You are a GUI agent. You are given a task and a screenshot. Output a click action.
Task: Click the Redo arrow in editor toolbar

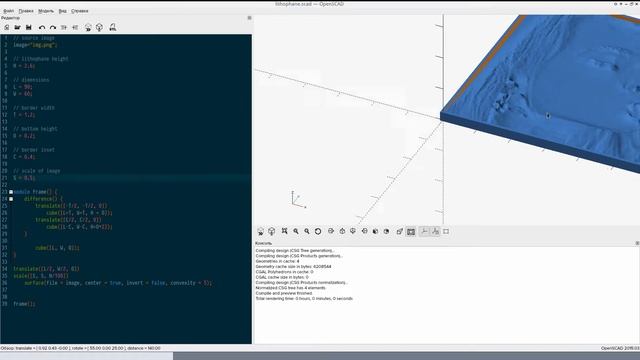click(53, 27)
